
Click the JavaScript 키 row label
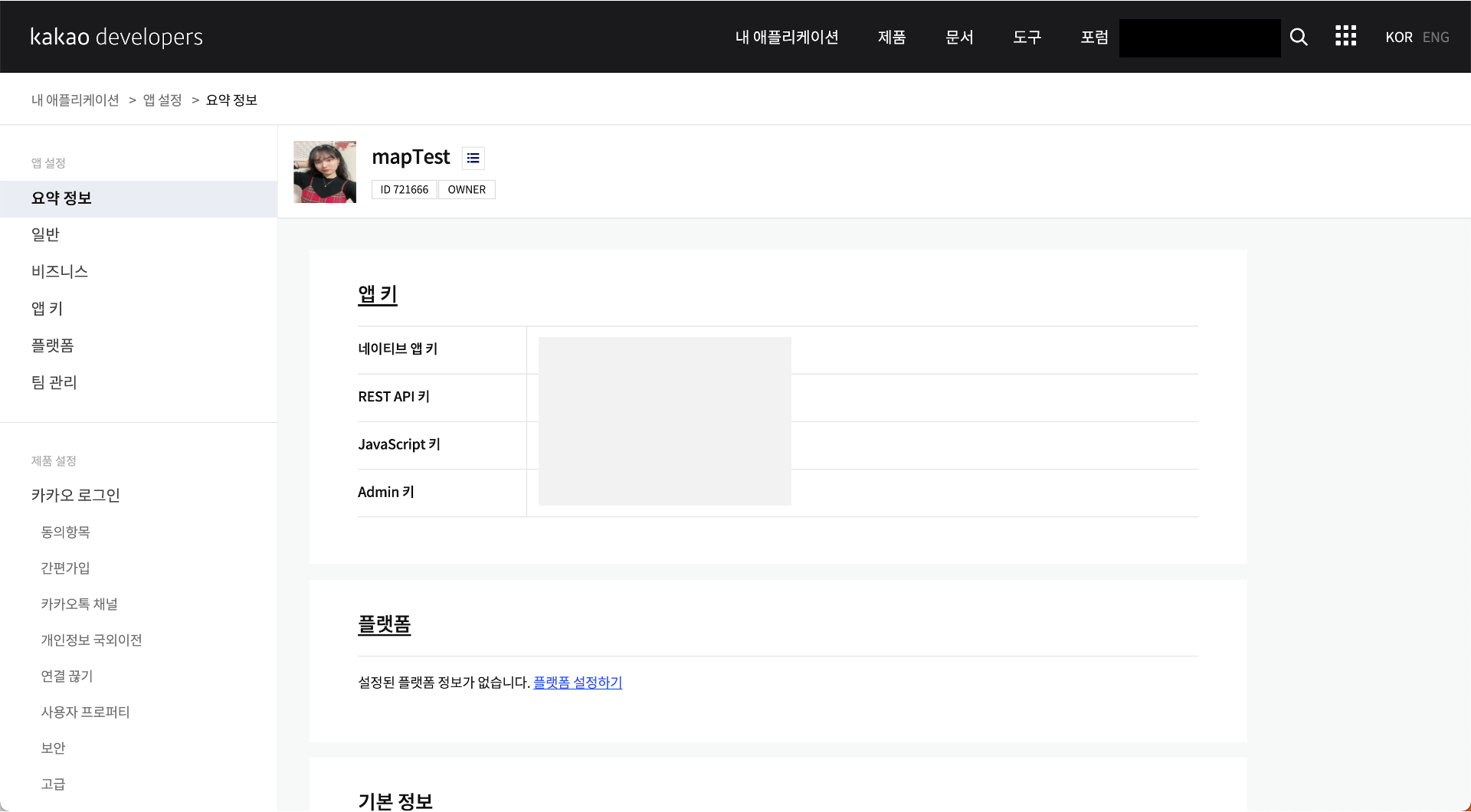(x=399, y=444)
